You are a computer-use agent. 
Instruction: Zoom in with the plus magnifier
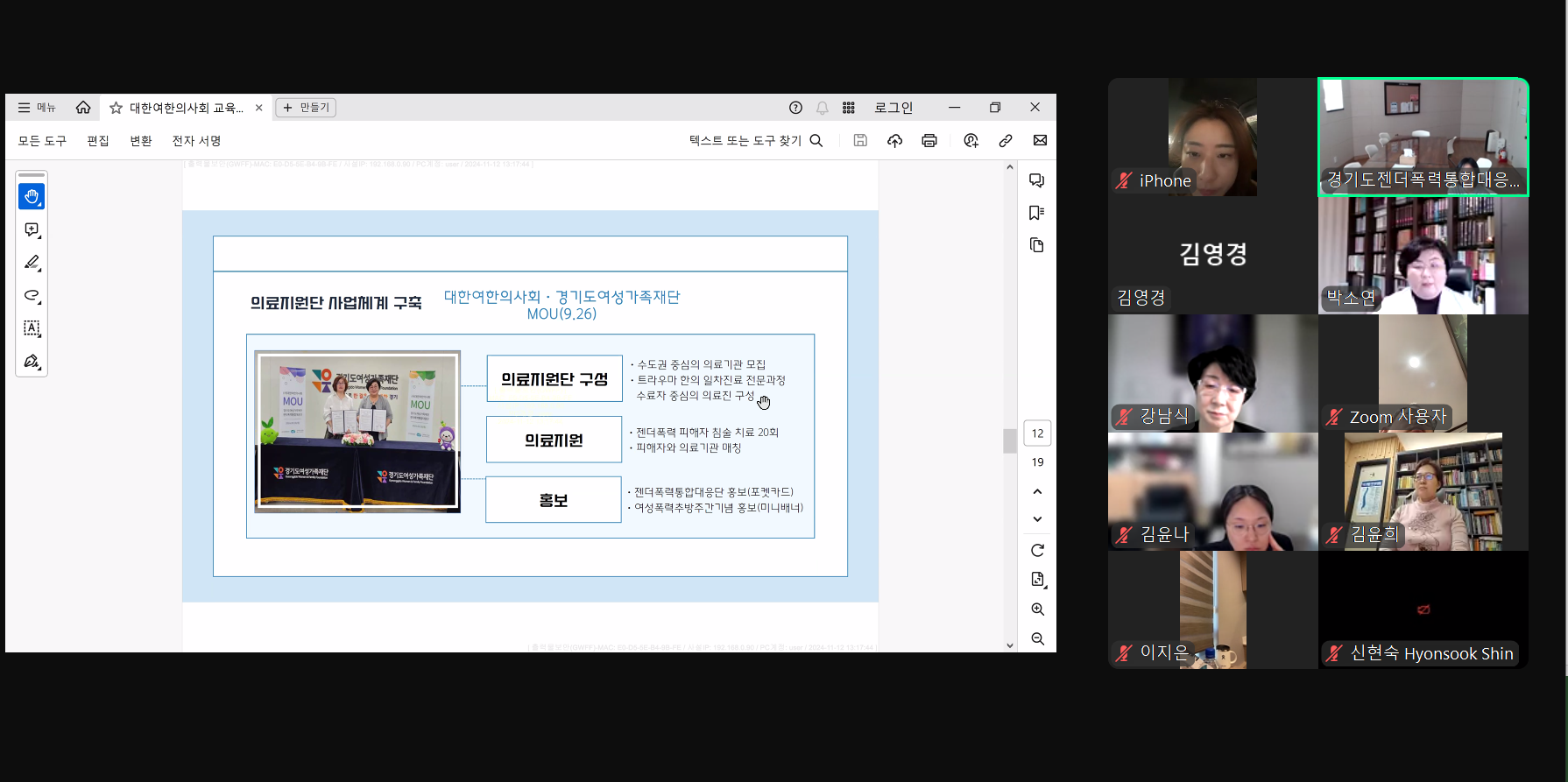[1037, 609]
